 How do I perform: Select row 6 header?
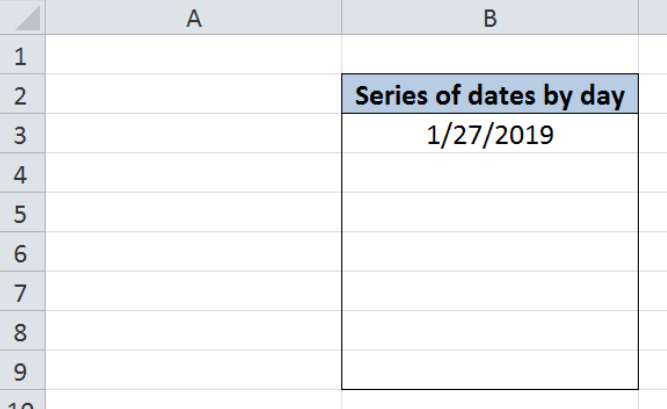[23, 252]
